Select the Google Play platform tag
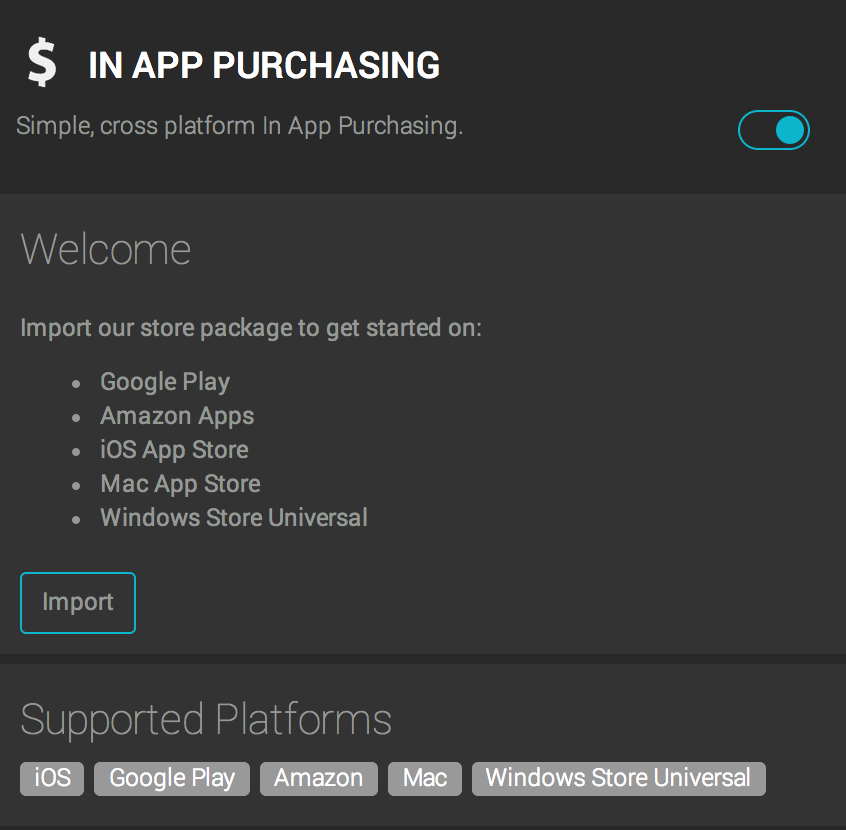The image size is (846, 830). point(172,779)
